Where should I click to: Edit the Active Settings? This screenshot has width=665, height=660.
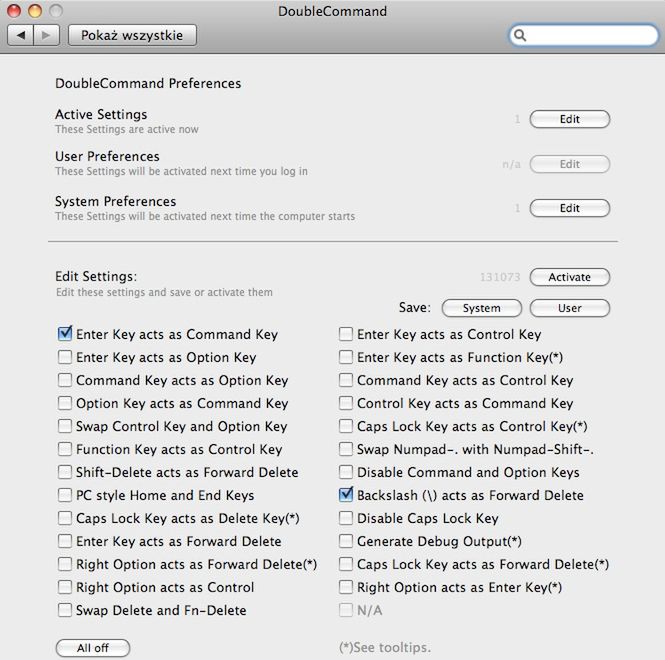(x=570, y=119)
